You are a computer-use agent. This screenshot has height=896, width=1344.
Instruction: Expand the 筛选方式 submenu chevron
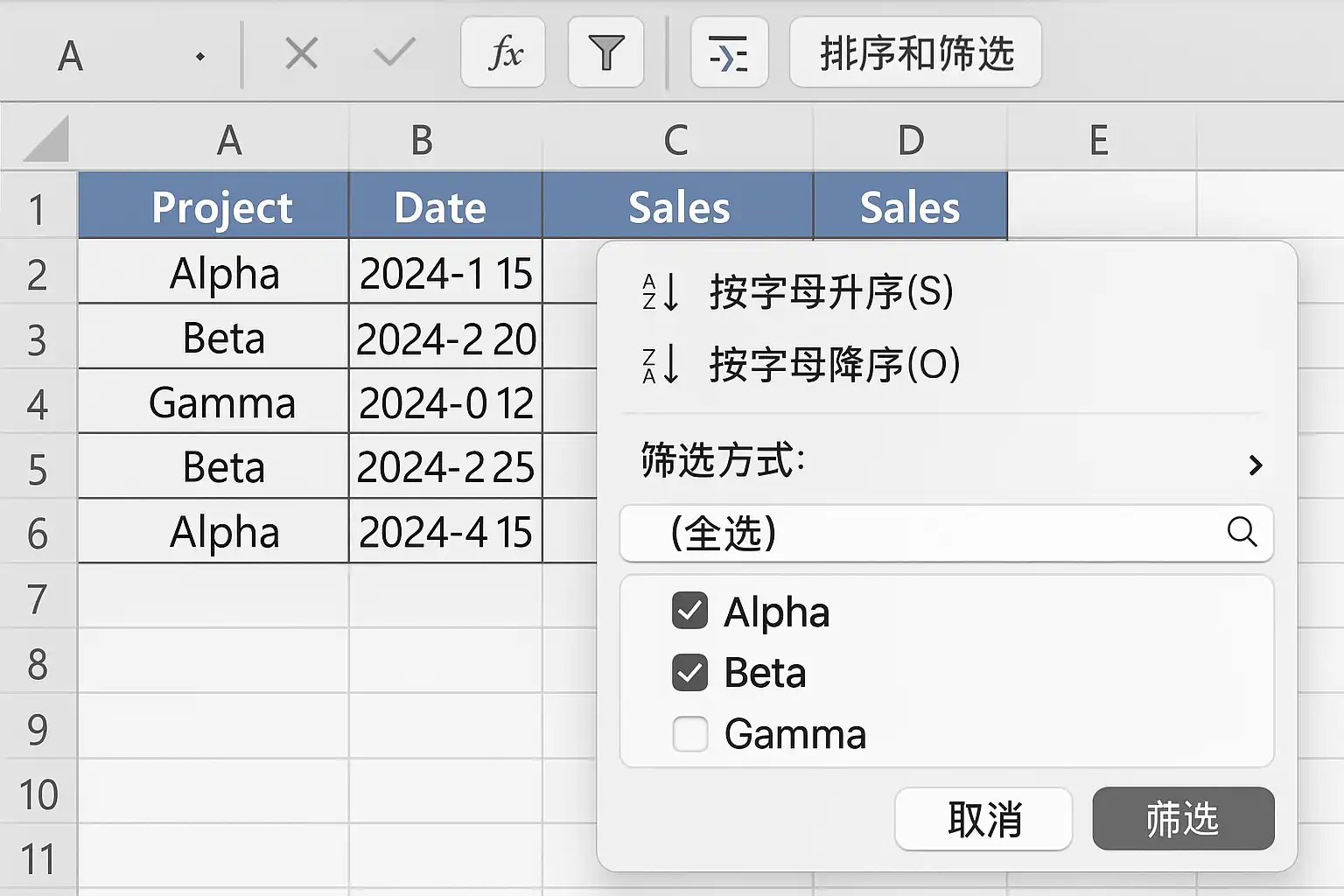[1256, 465]
